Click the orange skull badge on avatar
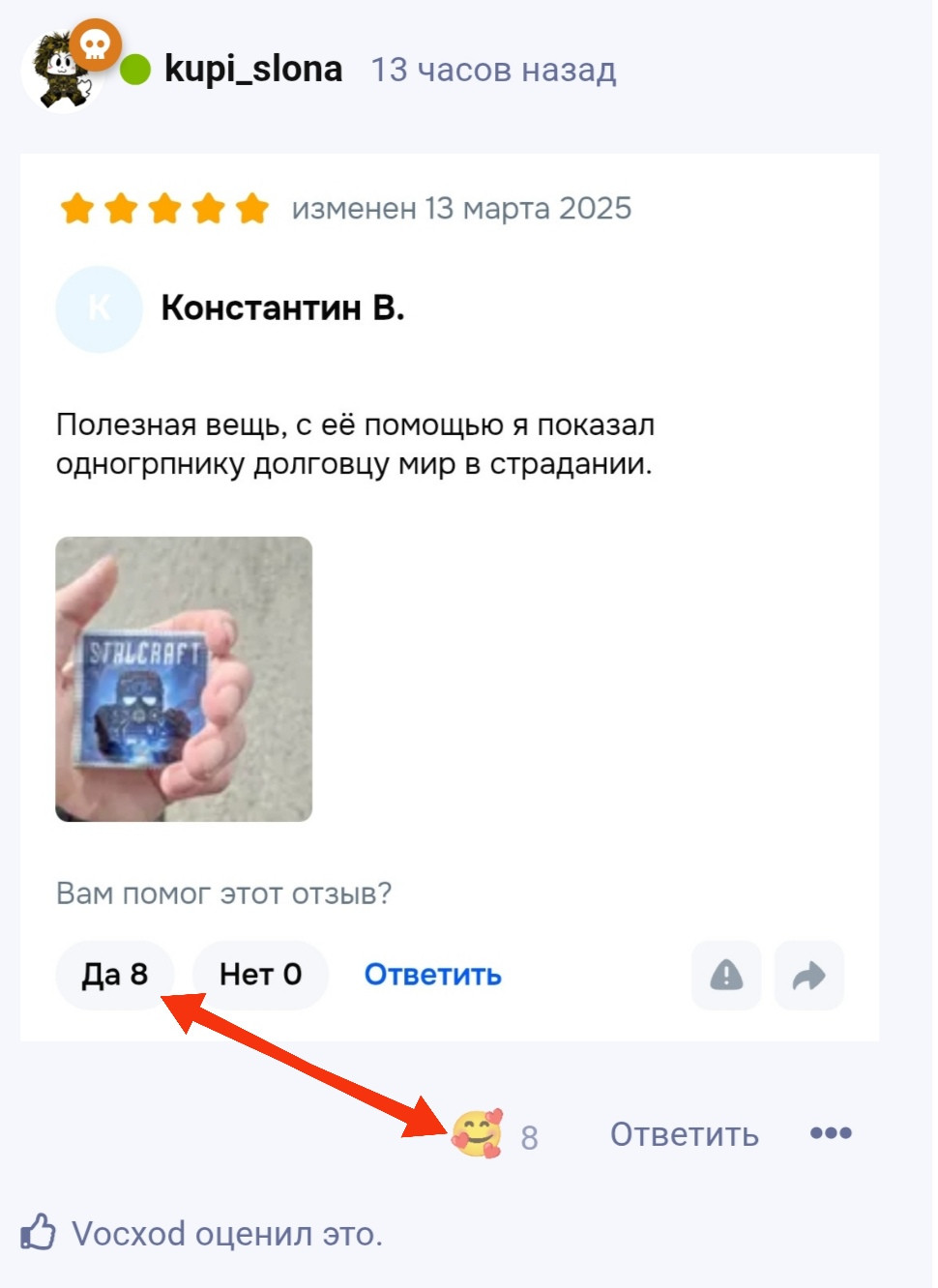 coord(95,44)
